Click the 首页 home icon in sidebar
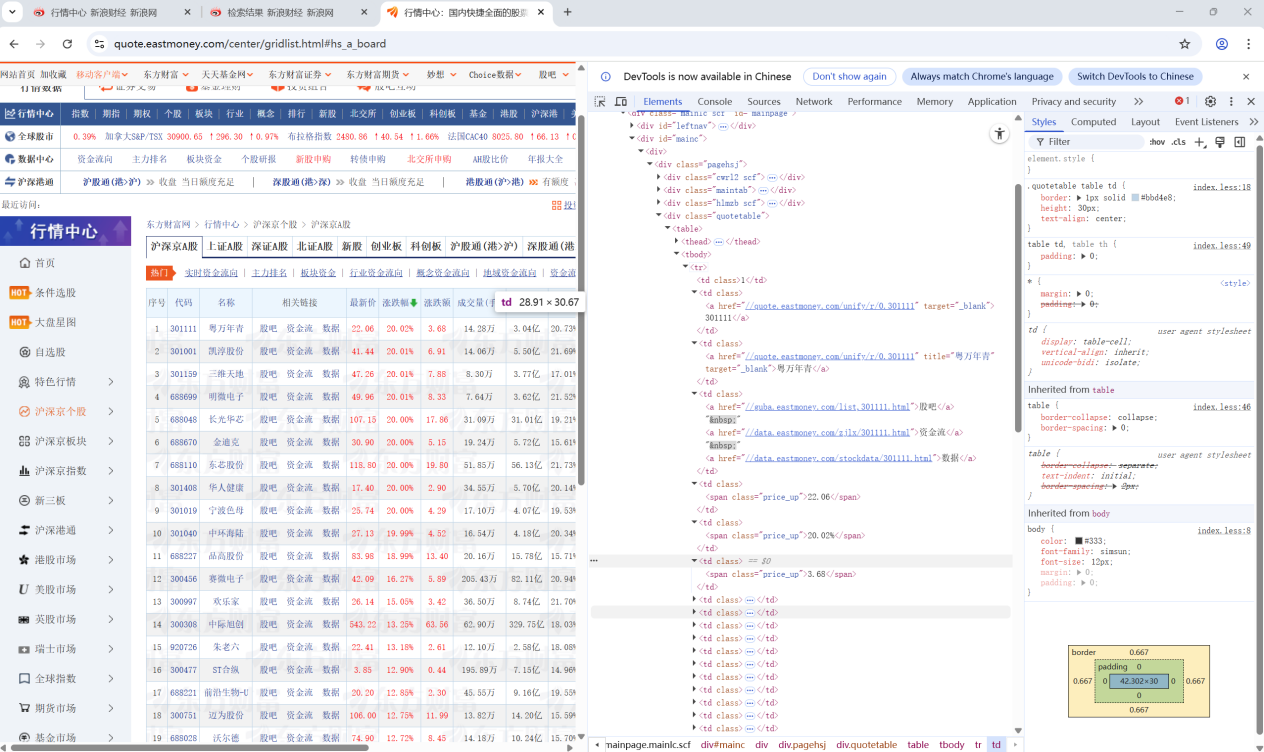Screen dimensions: 1264x752 point(26,263)
